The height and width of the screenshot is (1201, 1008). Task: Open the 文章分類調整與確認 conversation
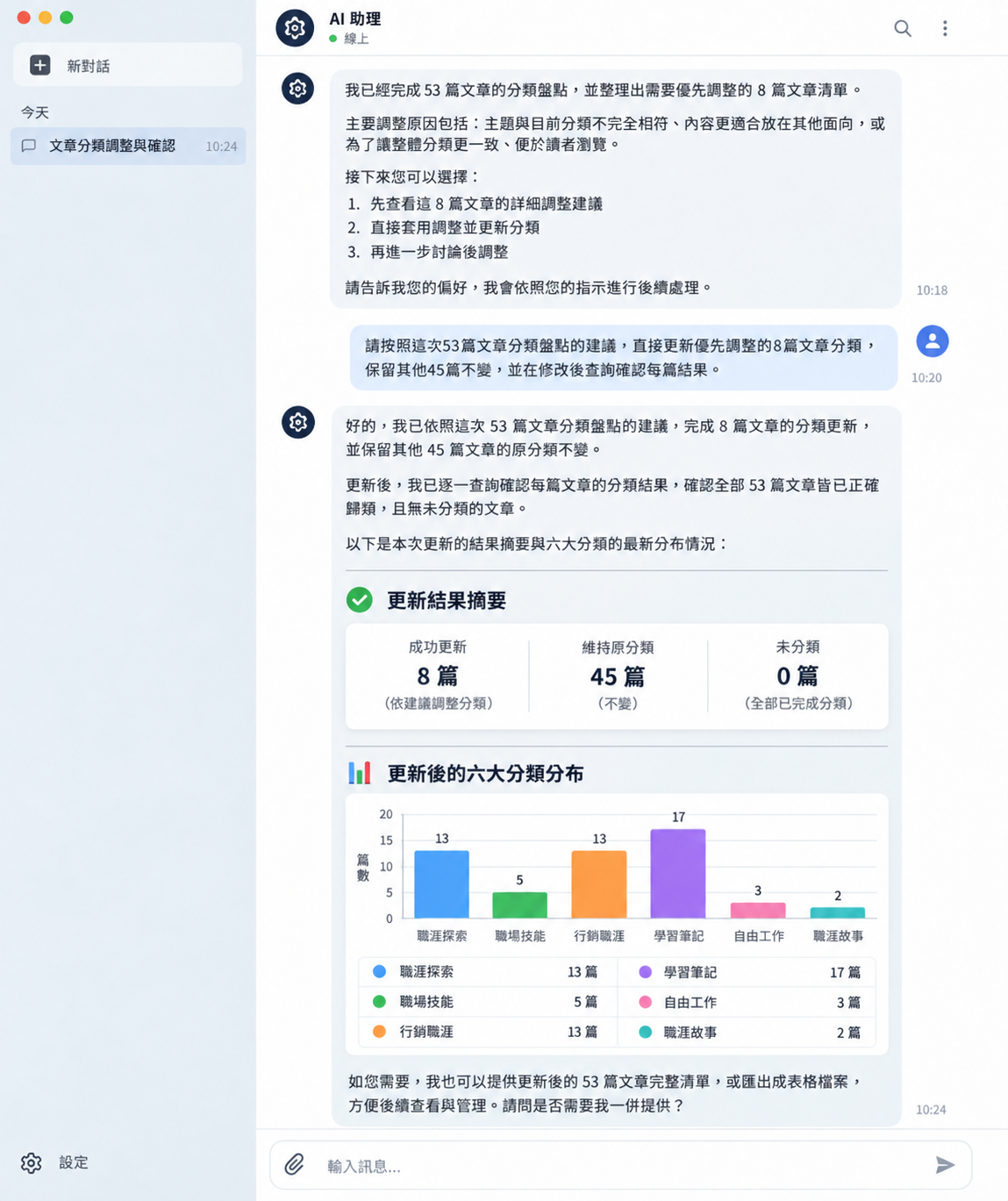tap(128, 146)
